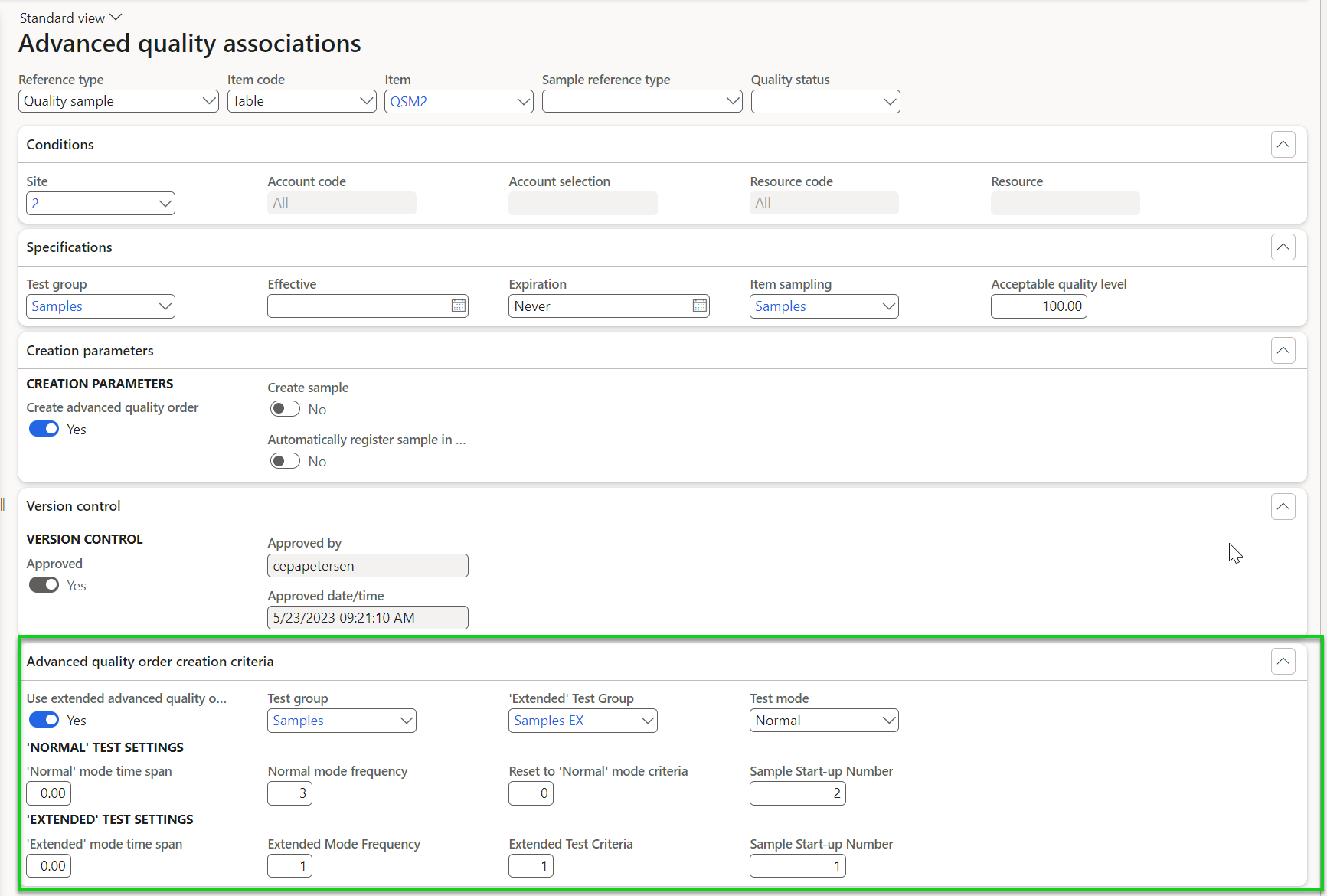This screenshot has height=896, width=1327.
Task: Disable Use extended advanced quality order toggle
Action: coord(44,720)
